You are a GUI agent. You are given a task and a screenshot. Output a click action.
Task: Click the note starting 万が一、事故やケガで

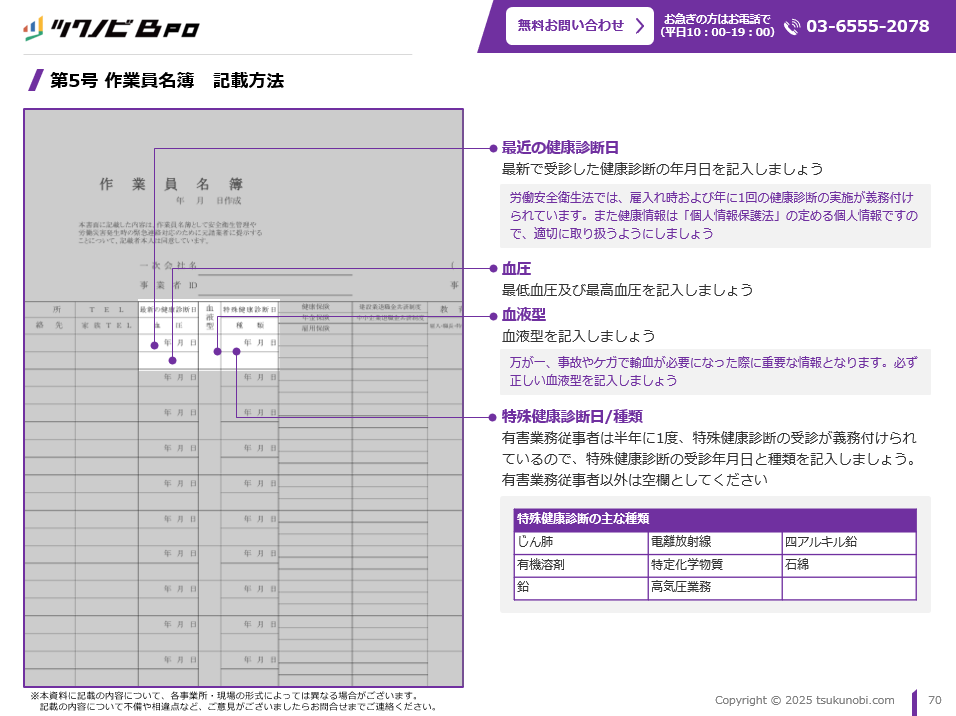point(715,372)
